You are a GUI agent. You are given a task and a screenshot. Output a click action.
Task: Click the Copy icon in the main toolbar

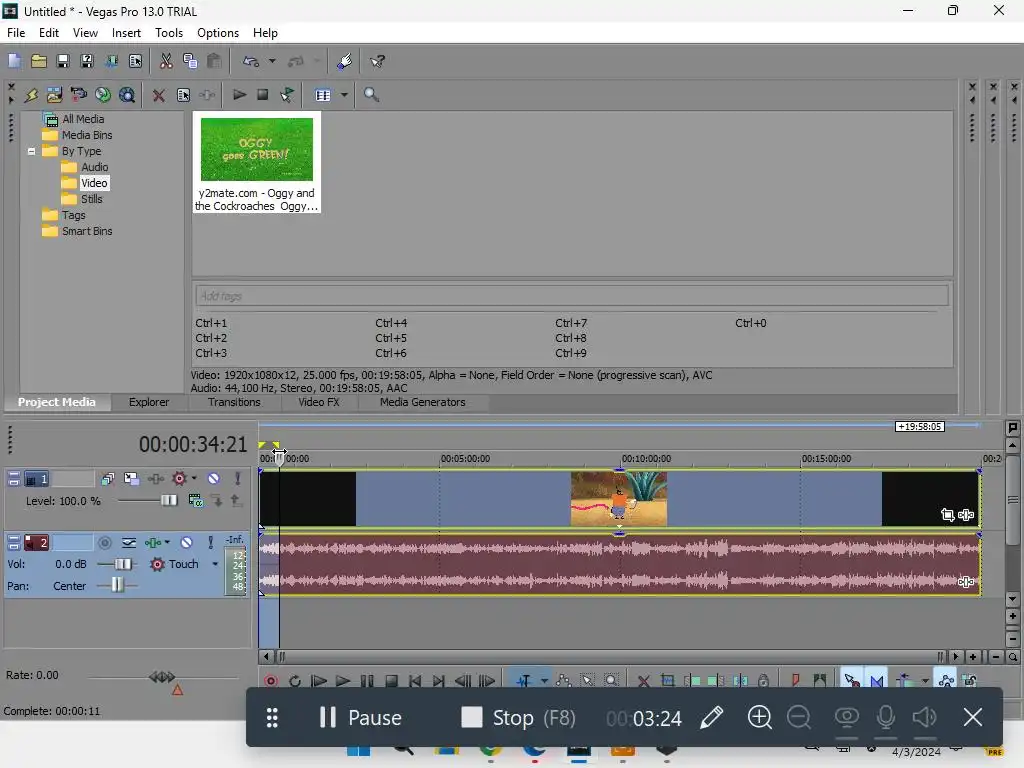coord(190,61)
